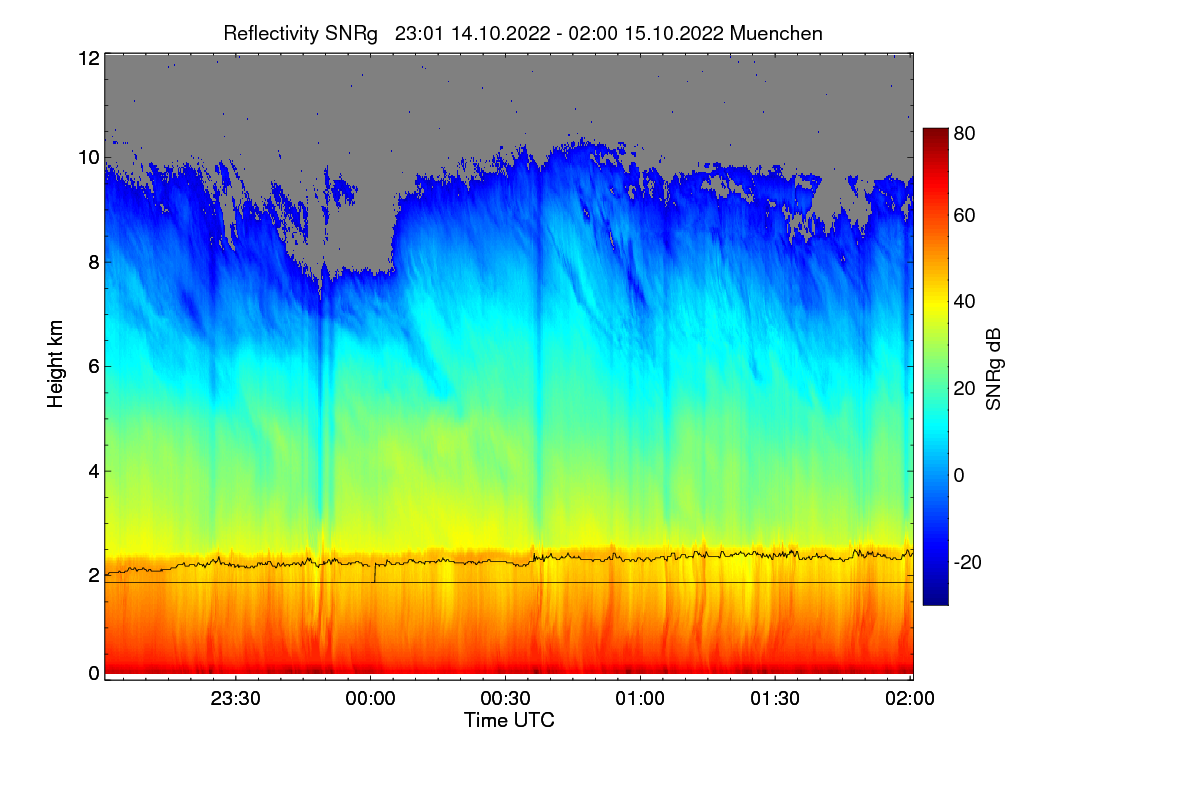1200x800 pixels.
Task: Click the colorbar value 0
Action: click(960, 475)
